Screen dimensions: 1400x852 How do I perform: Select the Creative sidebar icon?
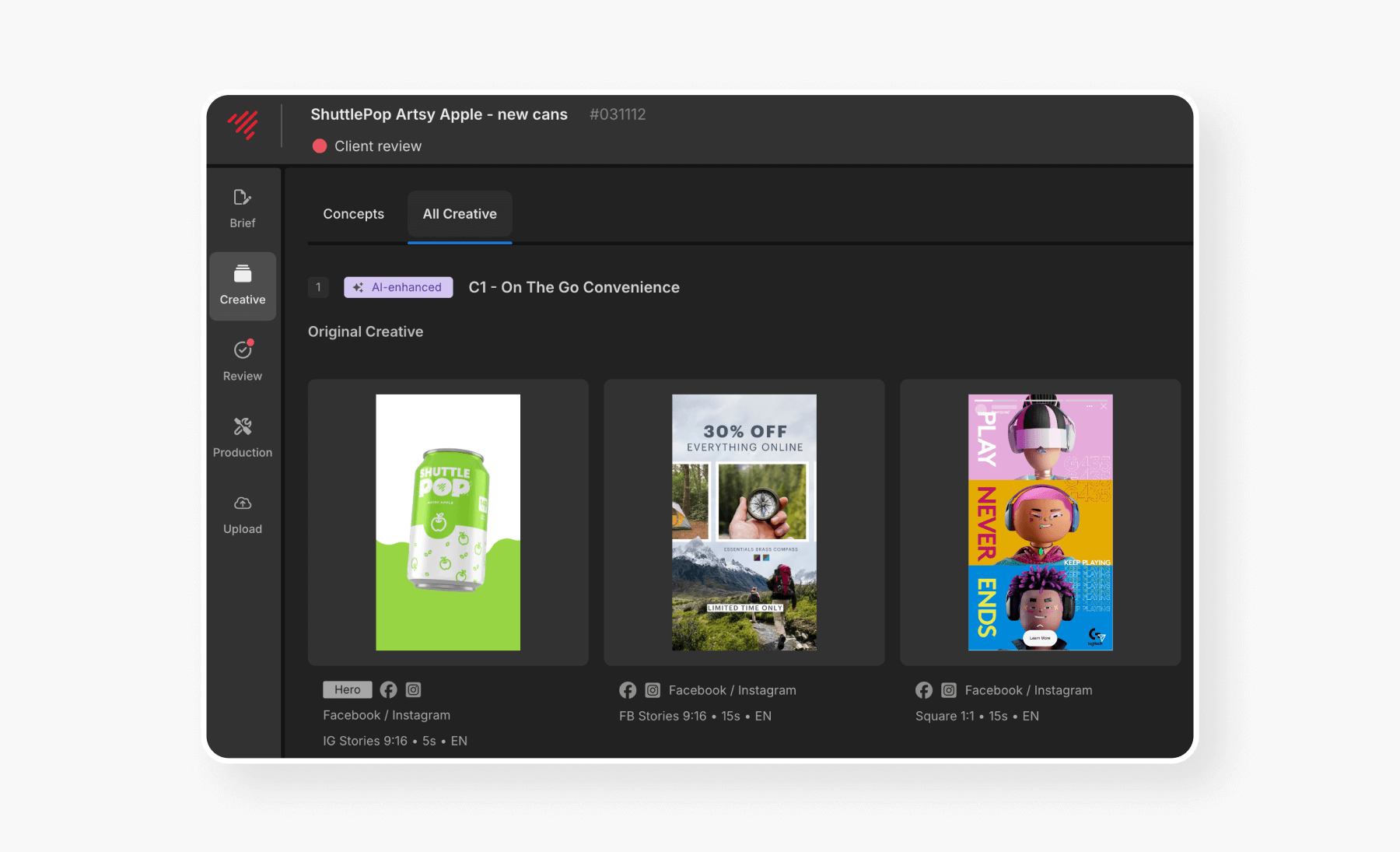(243, 285)
